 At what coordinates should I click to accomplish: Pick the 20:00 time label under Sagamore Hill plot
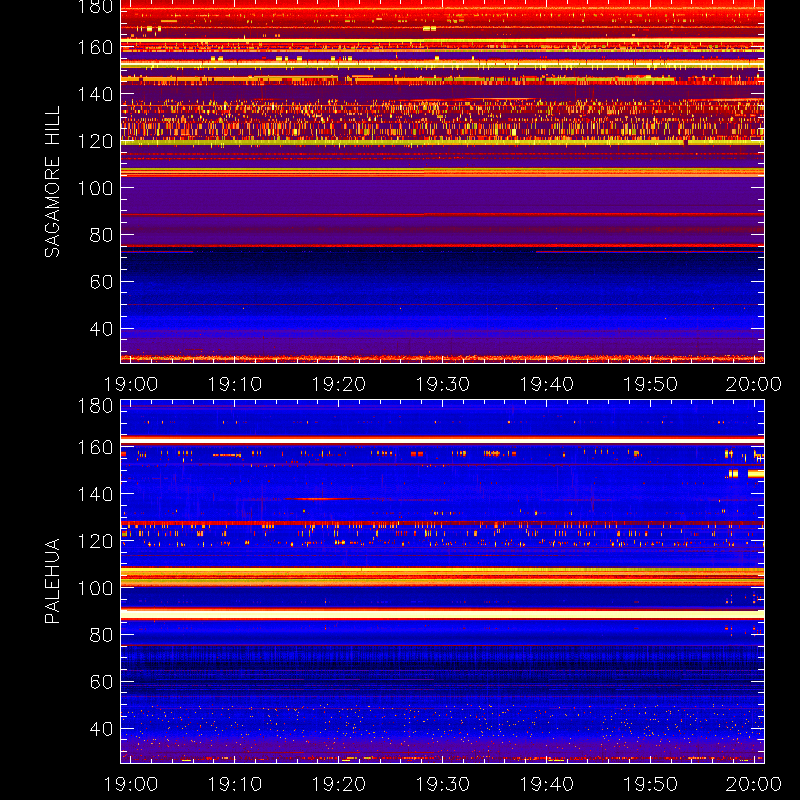click(x=754, y=384)
